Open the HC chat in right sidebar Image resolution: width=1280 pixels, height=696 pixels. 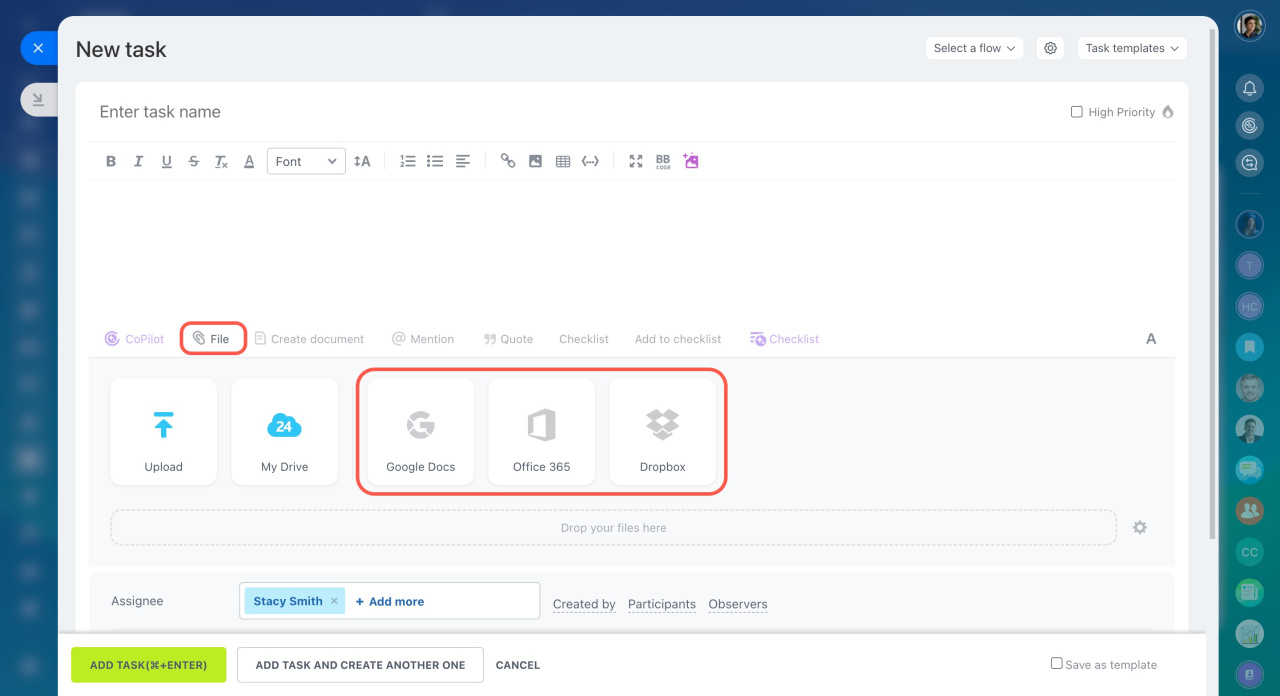1250,307
